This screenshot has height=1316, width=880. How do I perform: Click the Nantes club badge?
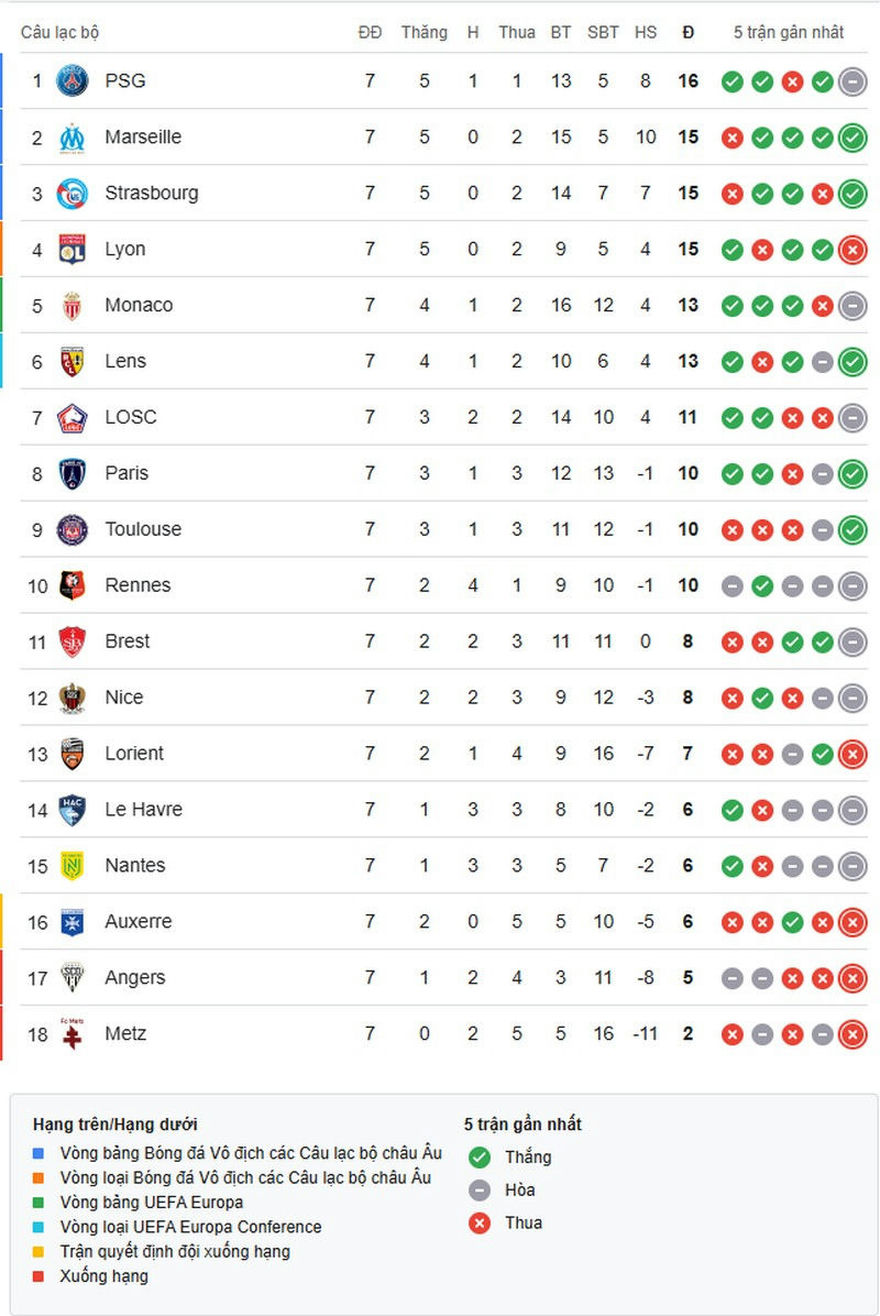click(x=72, y=865)
